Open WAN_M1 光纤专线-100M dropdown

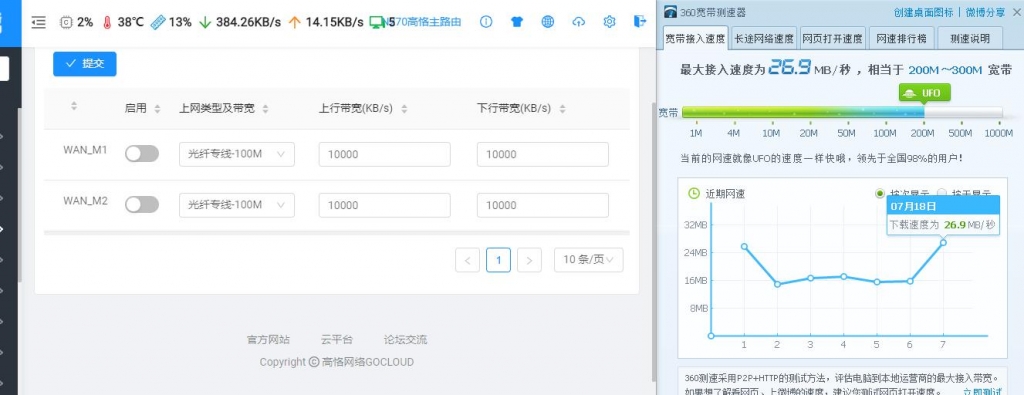(x=236, y=154)
